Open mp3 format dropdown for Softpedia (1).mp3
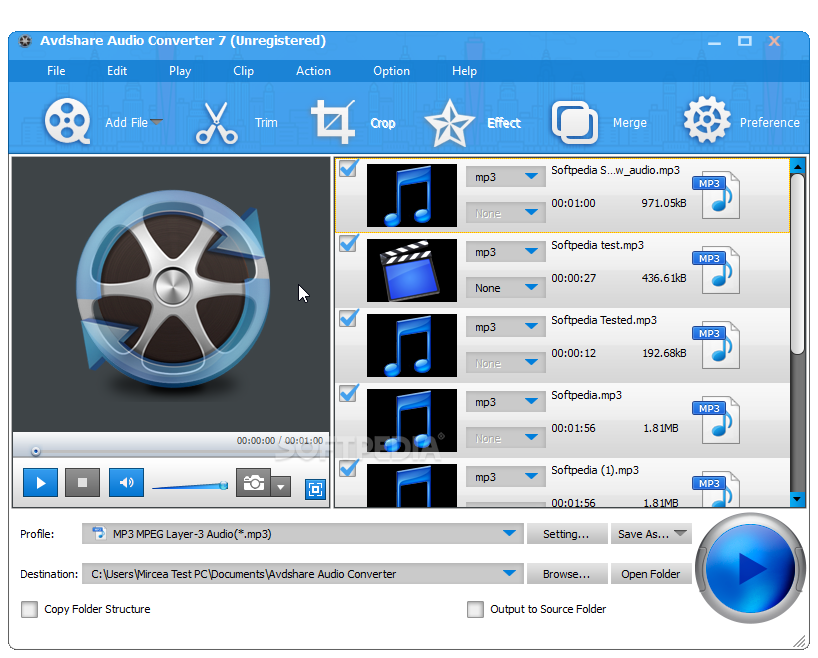This screenshot has height=658, width=818. pos(506,477)
